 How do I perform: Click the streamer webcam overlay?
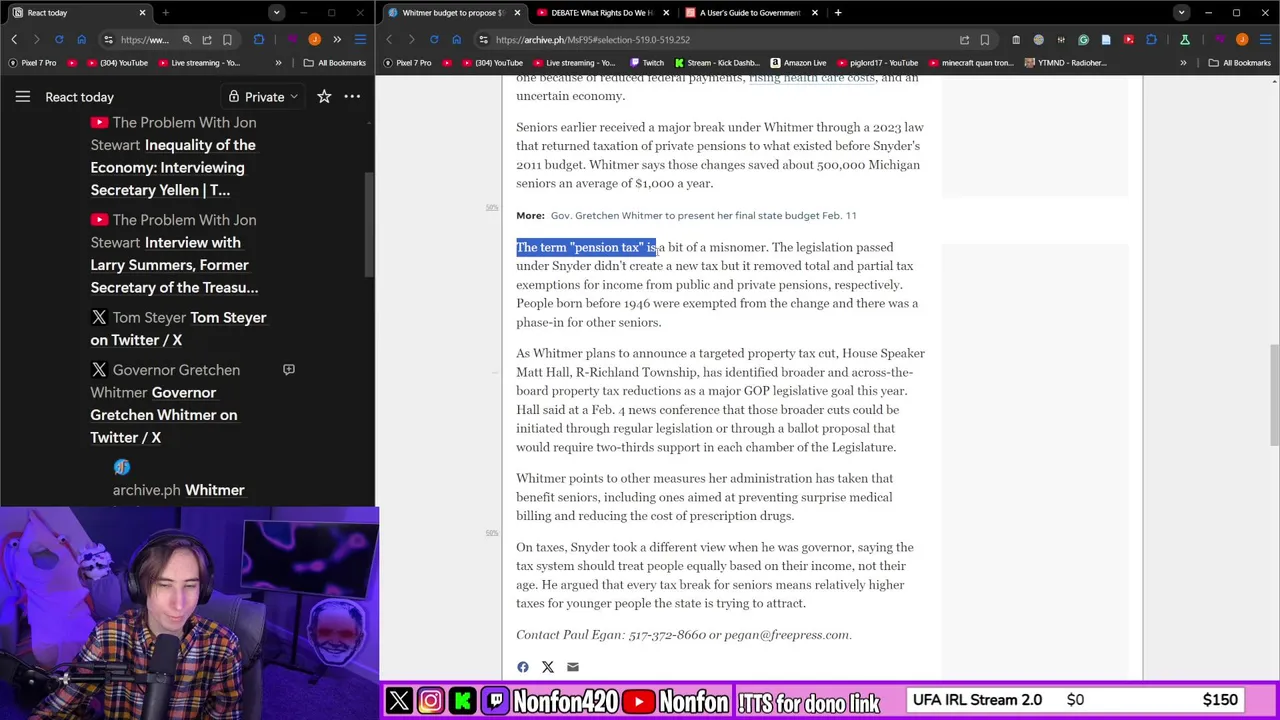coord(190,614)
